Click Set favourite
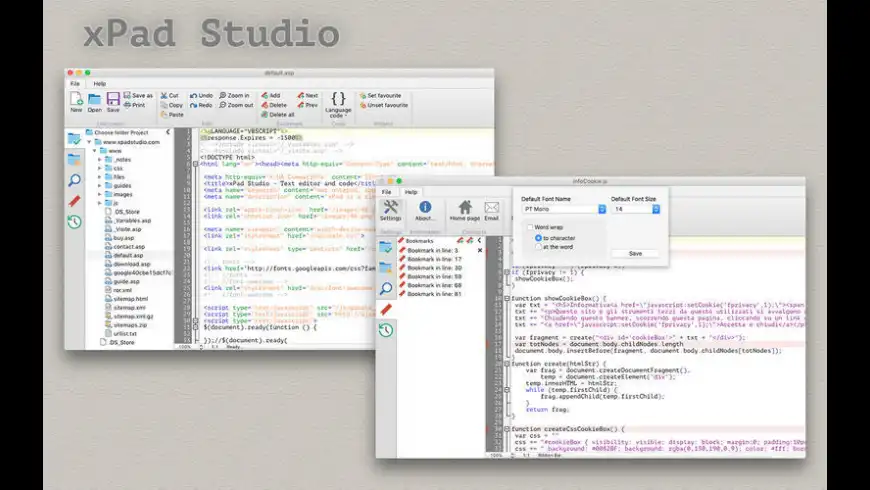The width and height of the screenshot is (870, 490). [x=380, y=95]
